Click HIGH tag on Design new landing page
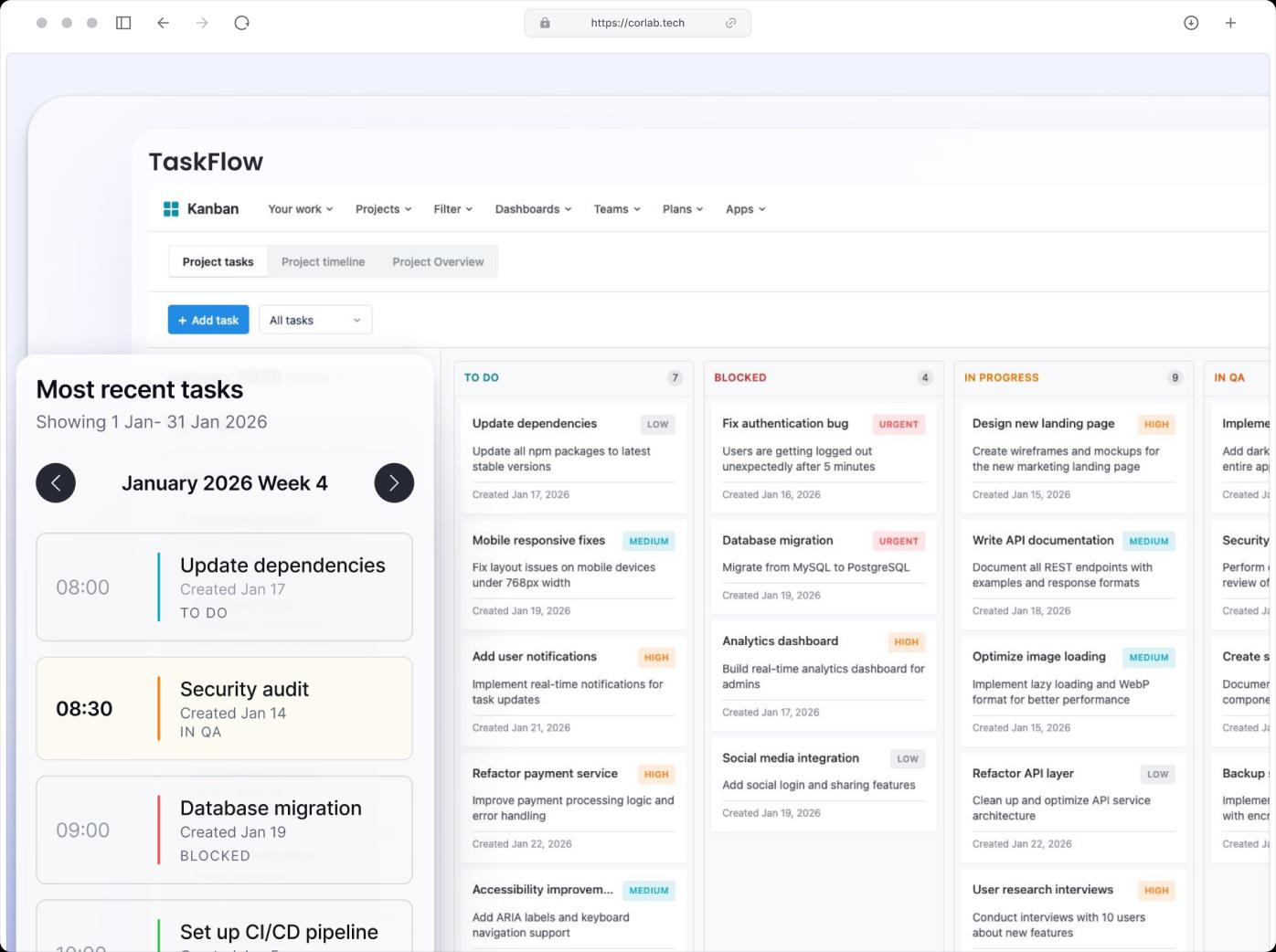This screenshot has height=952, width=1276. pos(1156,424)
